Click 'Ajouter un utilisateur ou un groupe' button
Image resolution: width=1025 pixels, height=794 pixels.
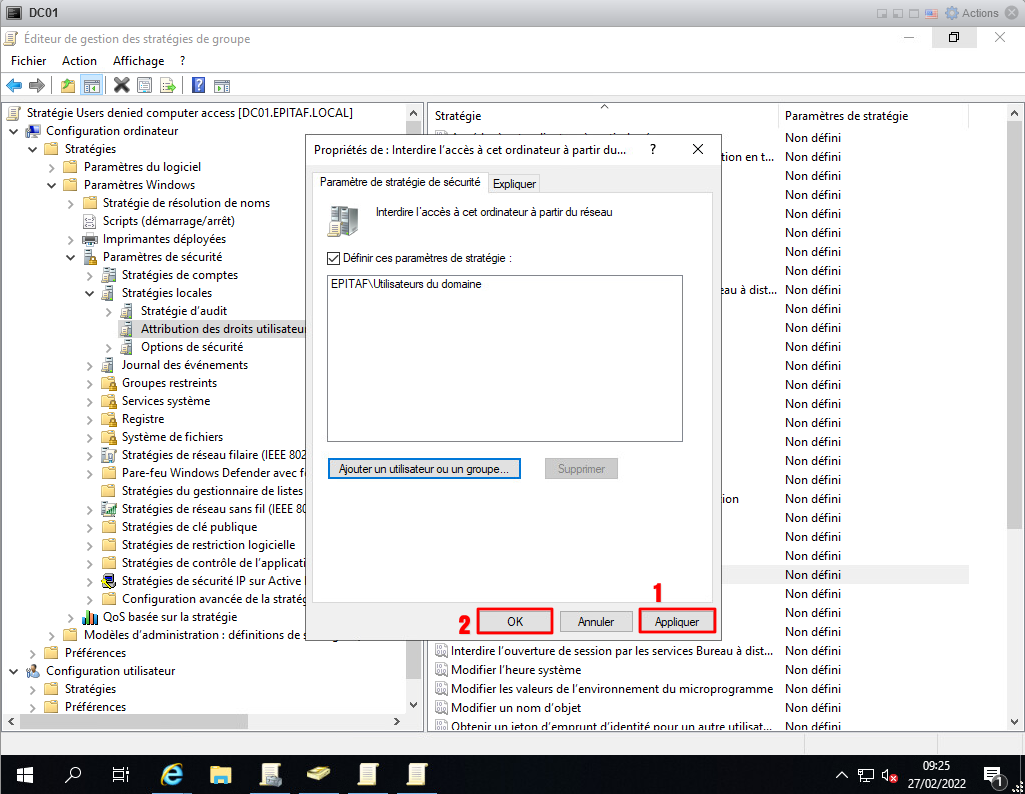click(424, 469)
